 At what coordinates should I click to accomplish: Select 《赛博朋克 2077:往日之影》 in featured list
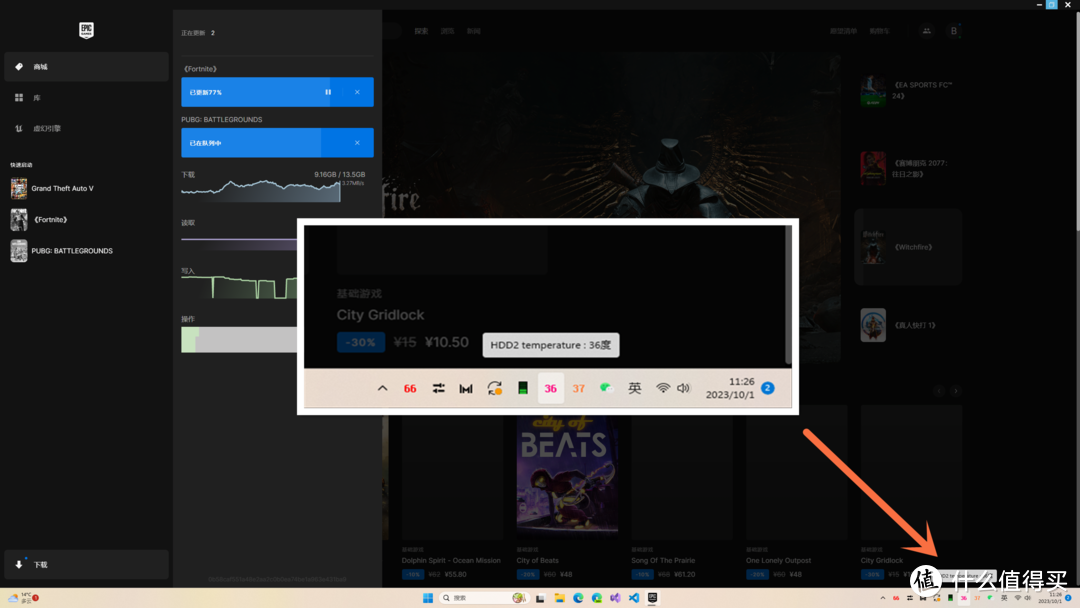908,169
